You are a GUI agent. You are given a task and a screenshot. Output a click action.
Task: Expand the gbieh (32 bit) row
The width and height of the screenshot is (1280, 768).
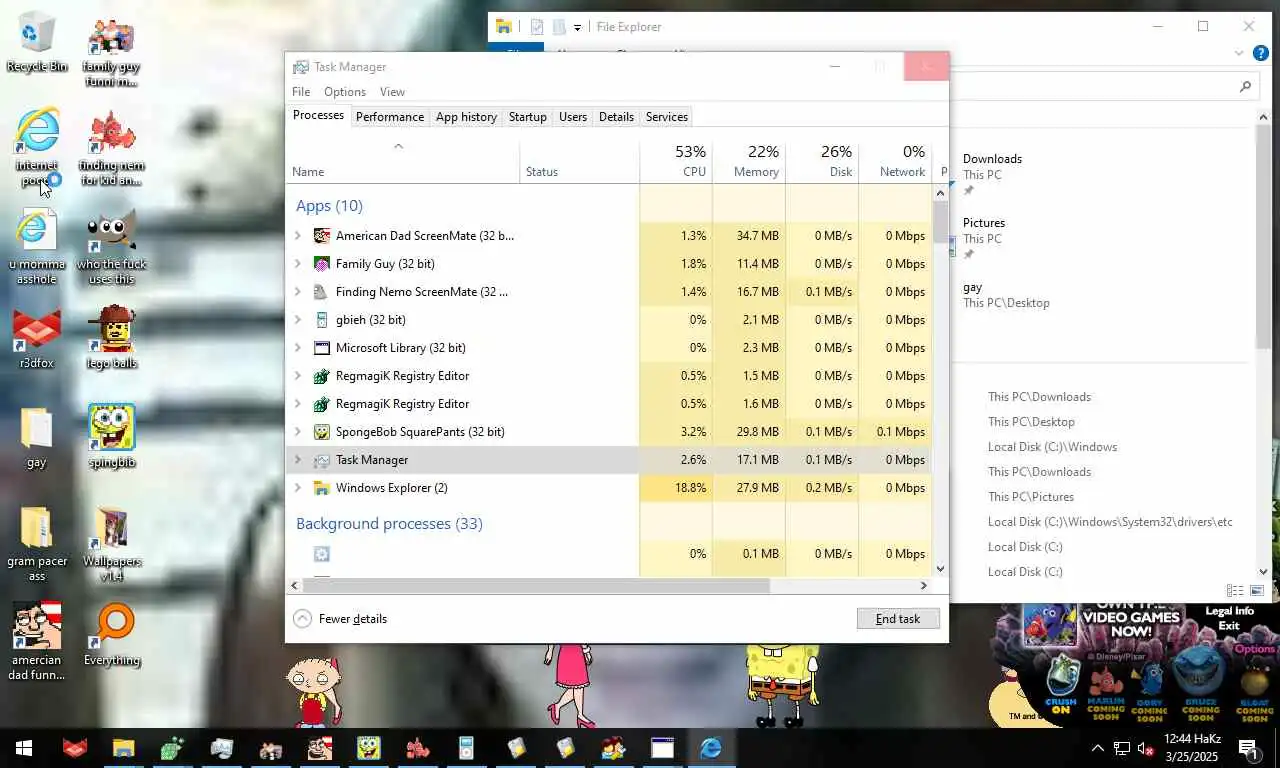(x=298, y=320)
